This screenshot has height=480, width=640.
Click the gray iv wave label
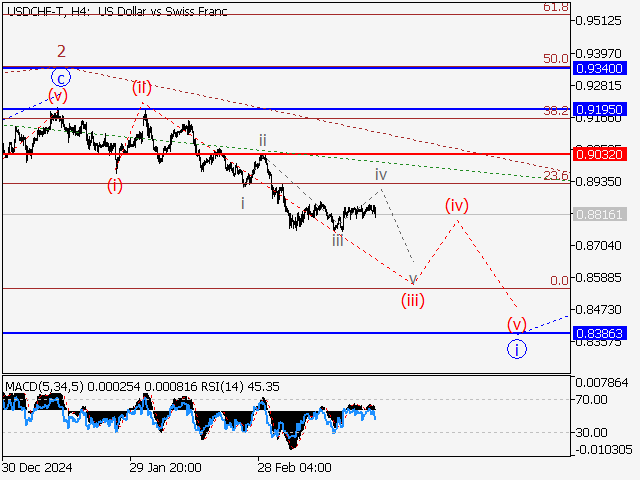pyautogui.click(x=381, y=175)
